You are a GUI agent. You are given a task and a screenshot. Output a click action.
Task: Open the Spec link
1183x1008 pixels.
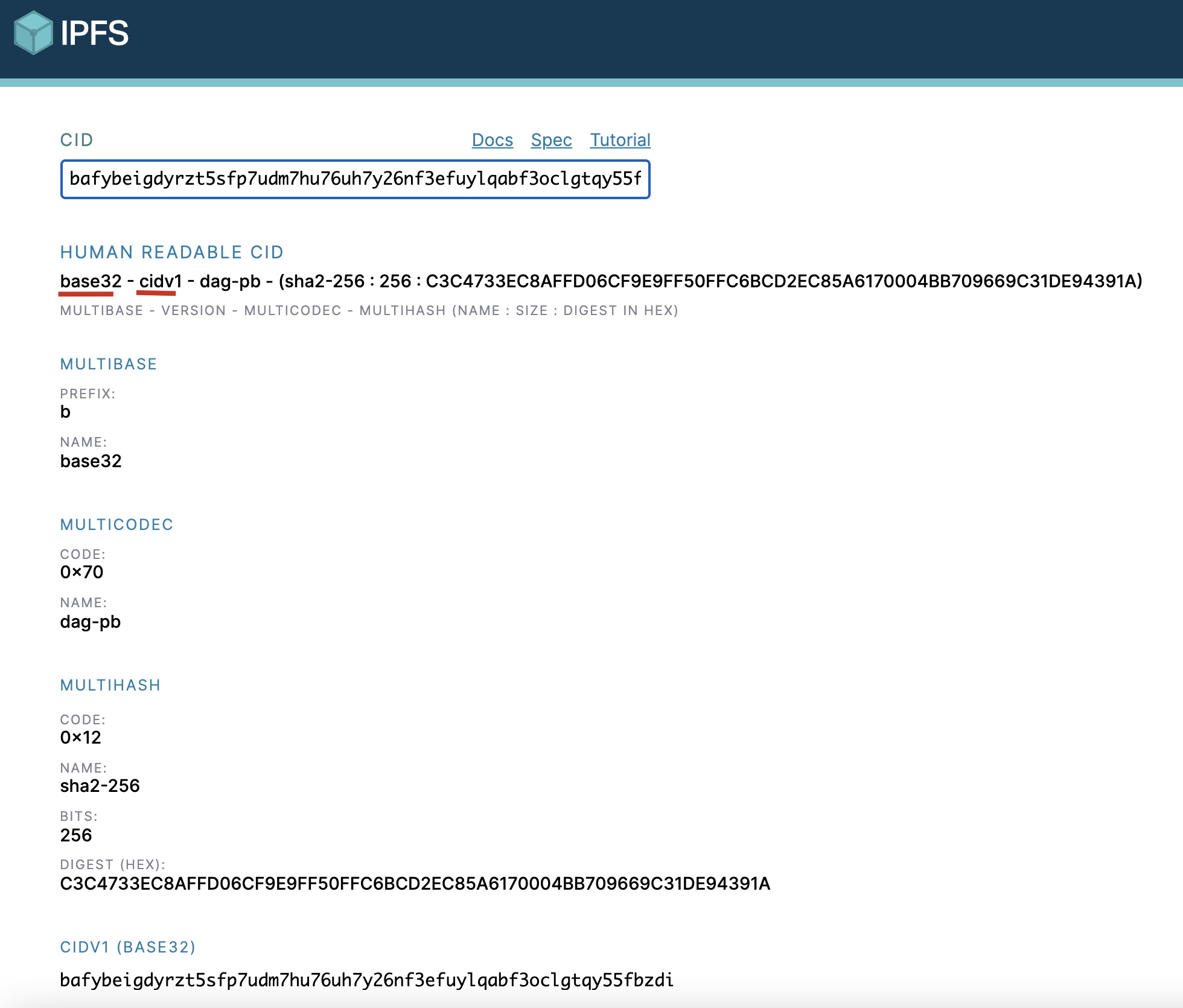[551, 140]
